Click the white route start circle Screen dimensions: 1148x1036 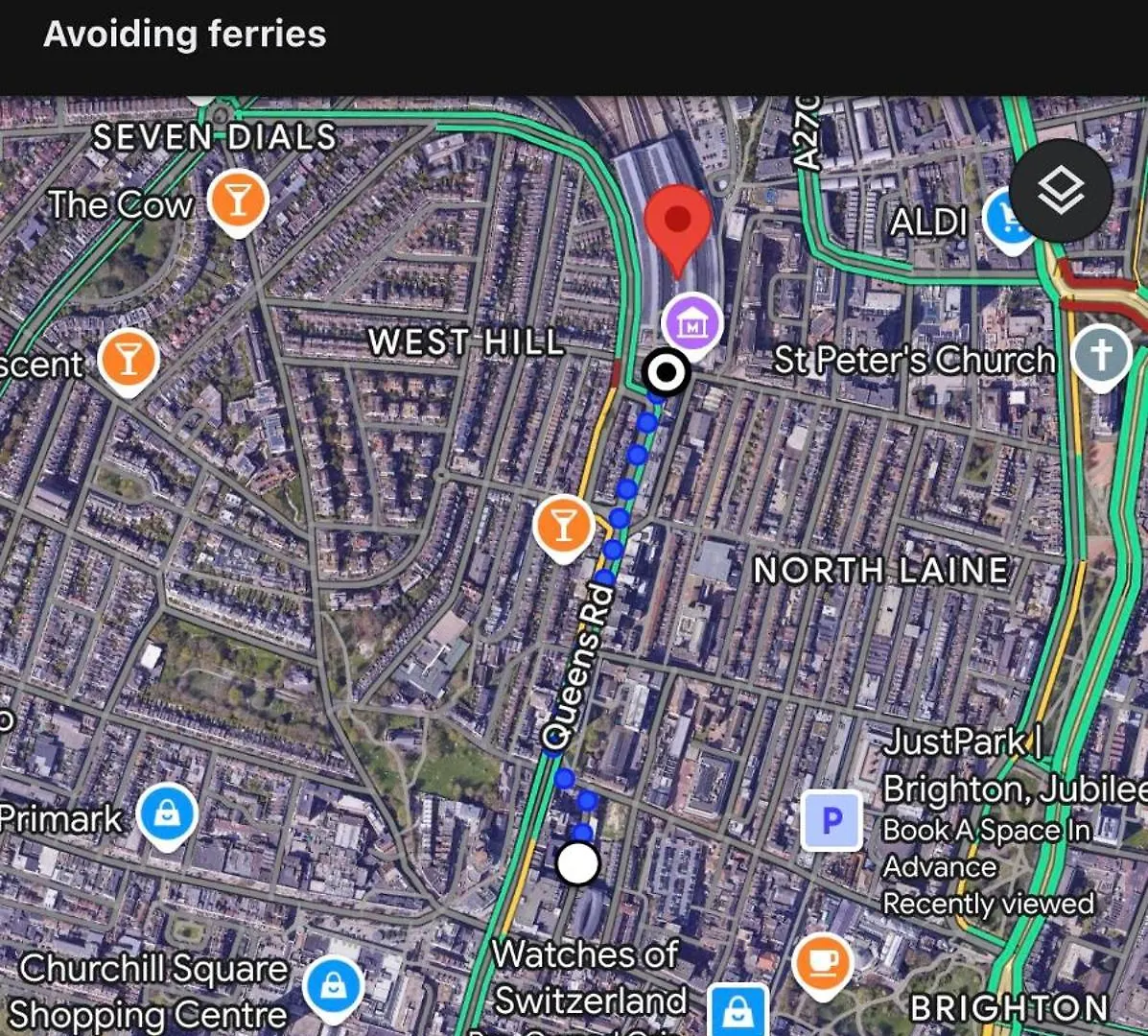577,864
